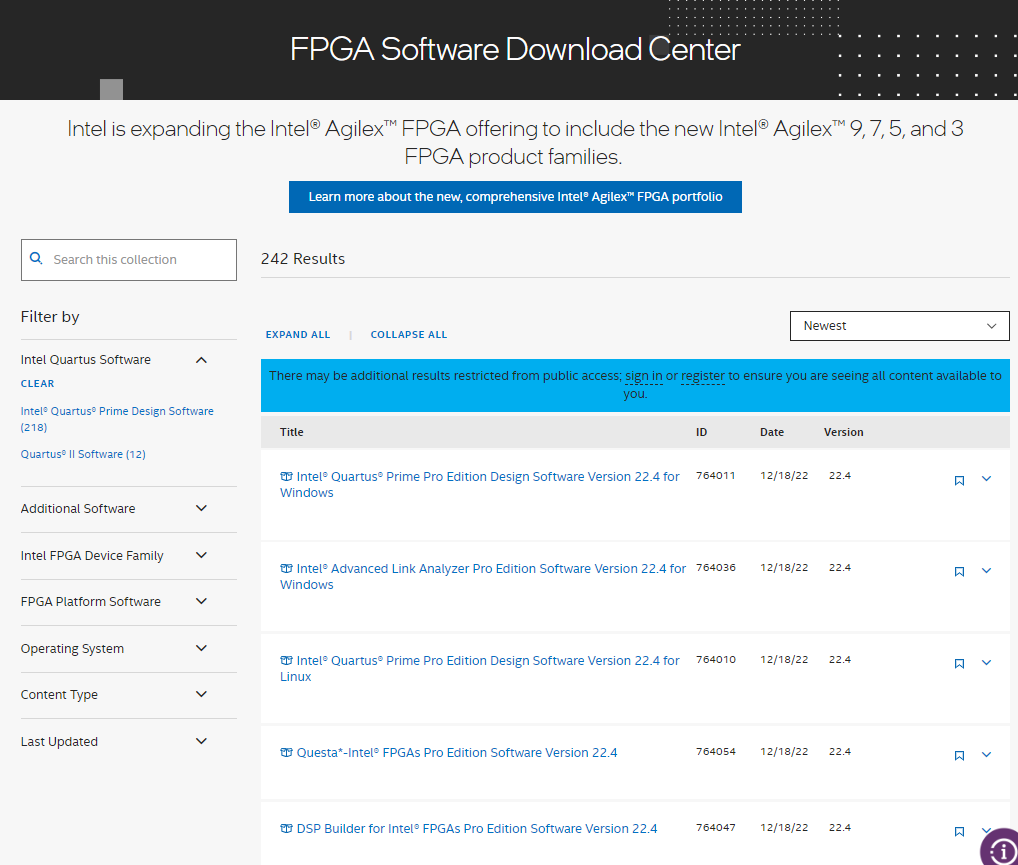Viewport: 1018px width, 865px height.
Task: Open the Newest sort dropdown
Action: [x=899, y=326]
